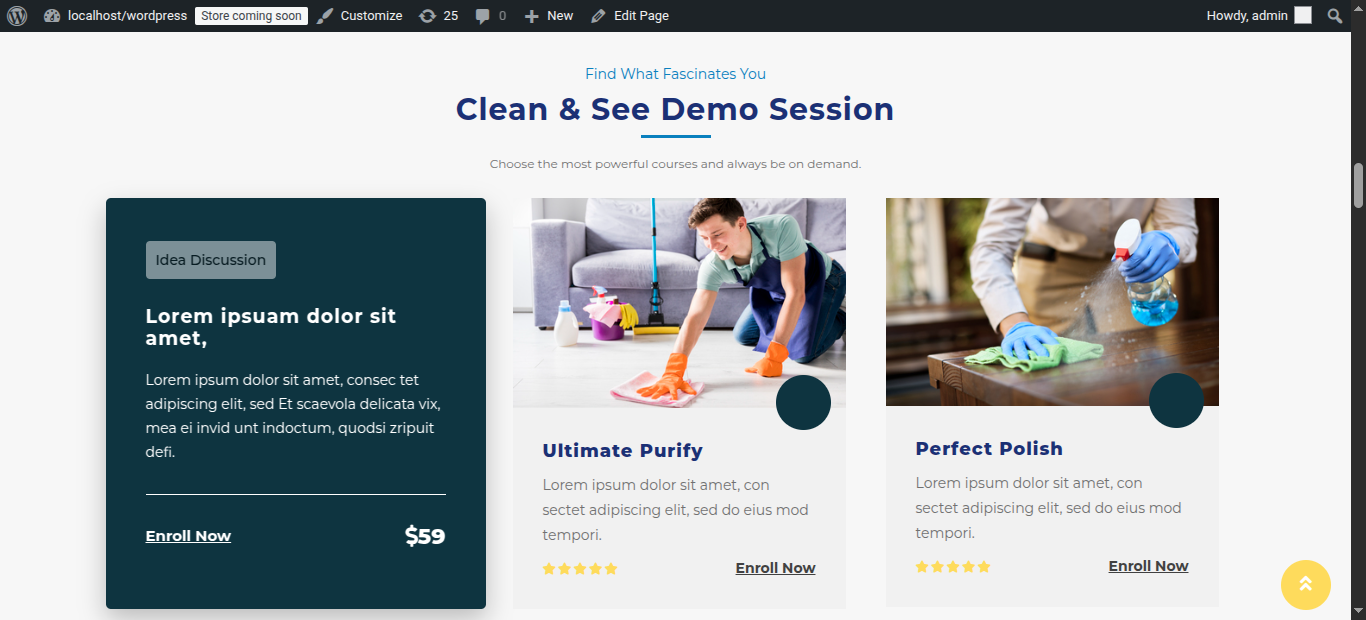1366x620 pixels.
Task: Click the star rating under Ultimate Purify
Action: [580, 569]
